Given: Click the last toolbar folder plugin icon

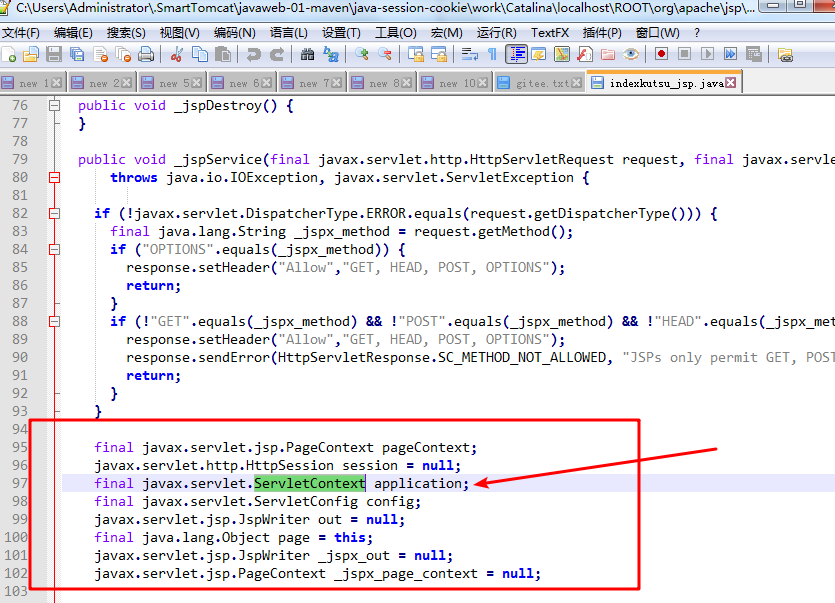Looking at the screenshot, I should click(x=785, y=54).
